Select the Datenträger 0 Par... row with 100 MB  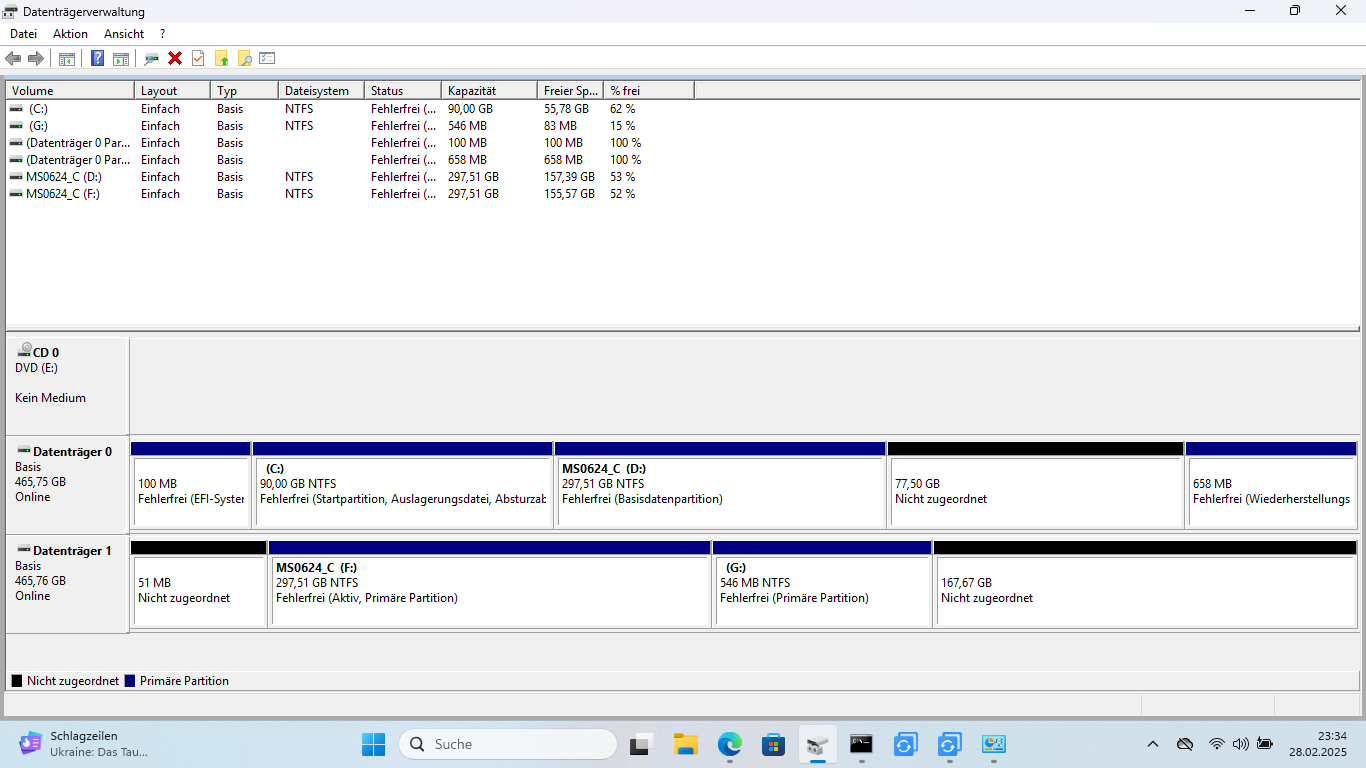click(x=350, y=142)
